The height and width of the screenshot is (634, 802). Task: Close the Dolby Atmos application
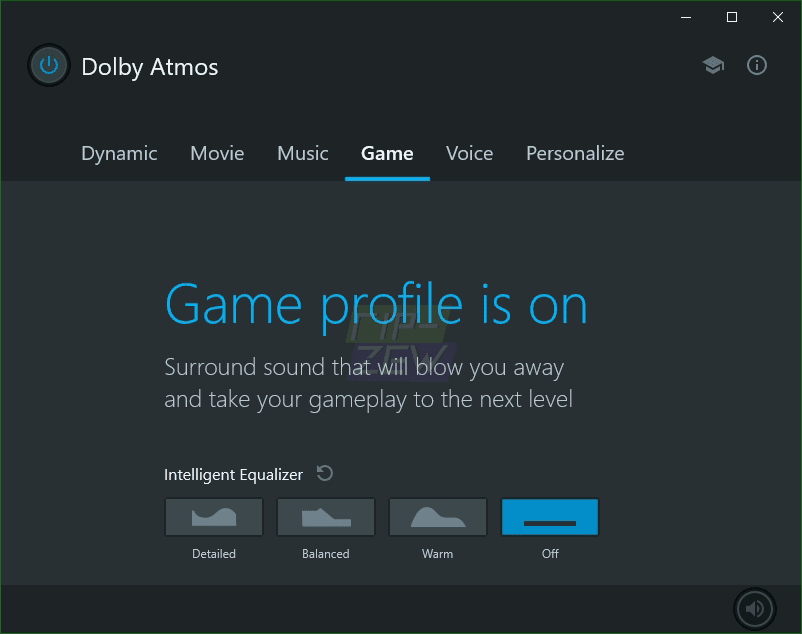coord(777,17)
